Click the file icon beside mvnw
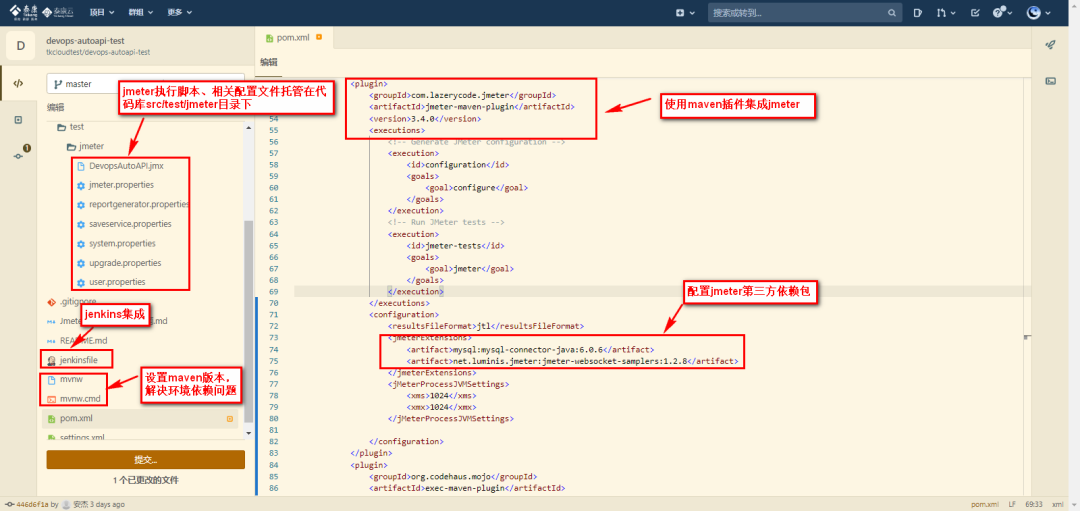The image size is (1080, 511). (51, 379)
